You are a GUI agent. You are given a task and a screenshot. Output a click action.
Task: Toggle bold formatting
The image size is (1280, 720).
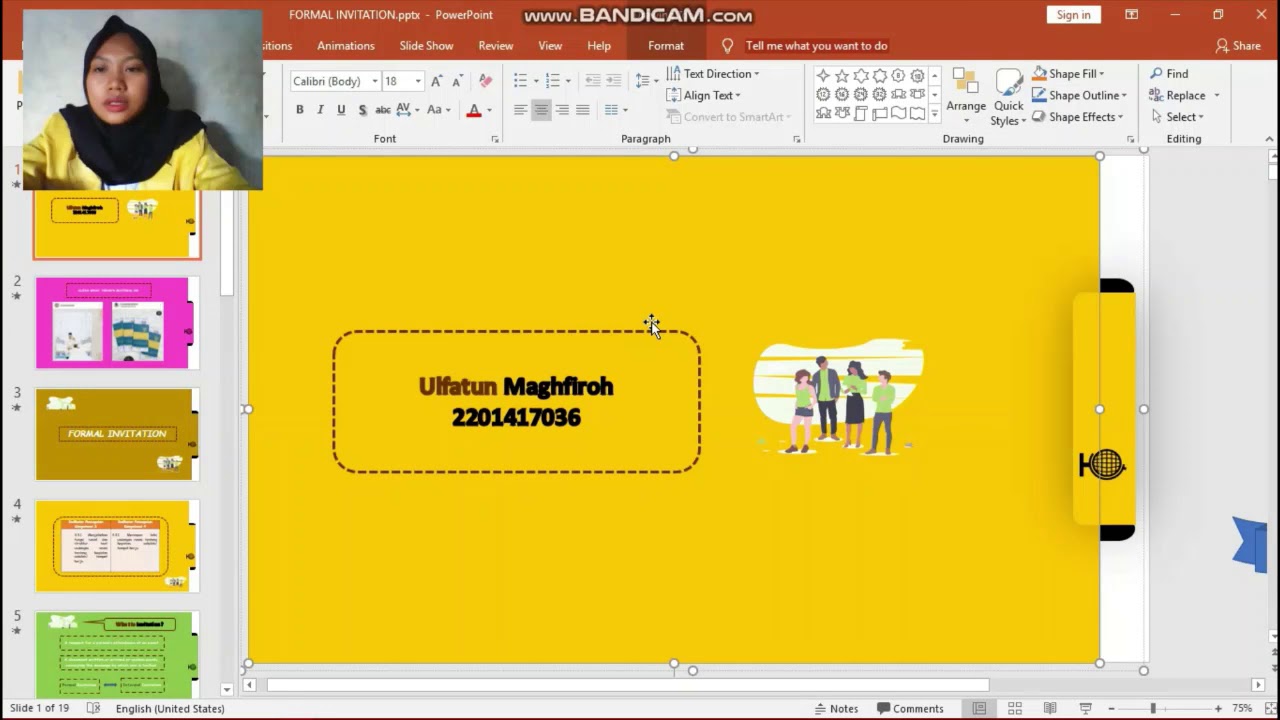299,110
